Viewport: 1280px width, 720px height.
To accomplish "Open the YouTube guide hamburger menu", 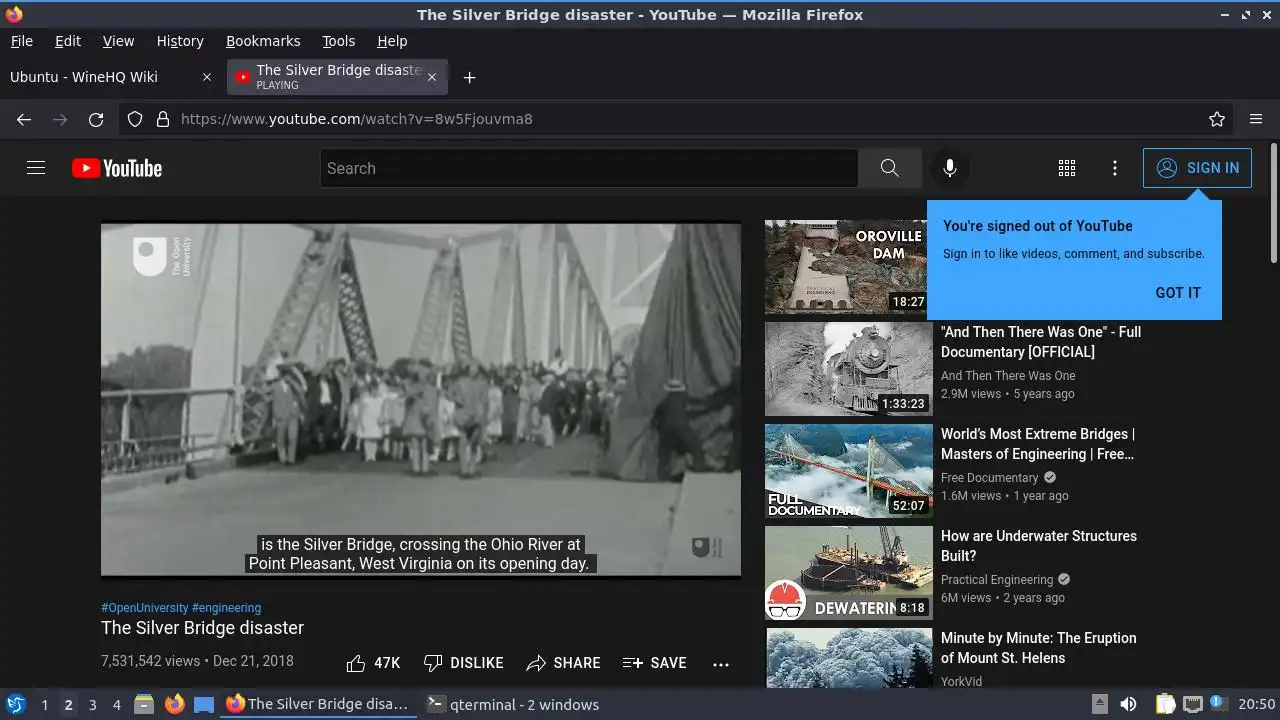I will (x=36, y=168).
